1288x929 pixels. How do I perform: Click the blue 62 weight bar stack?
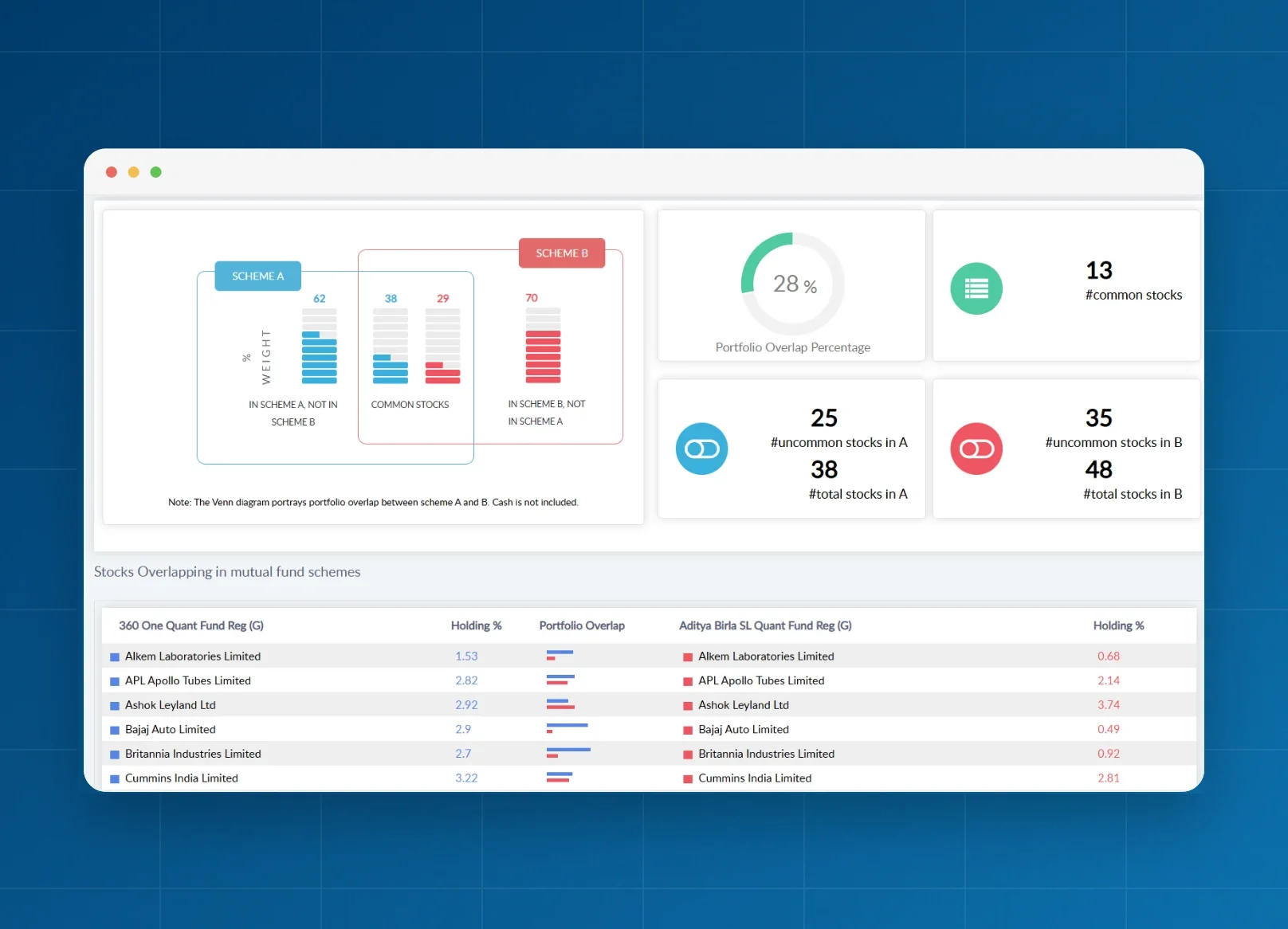tap(320, 346)
